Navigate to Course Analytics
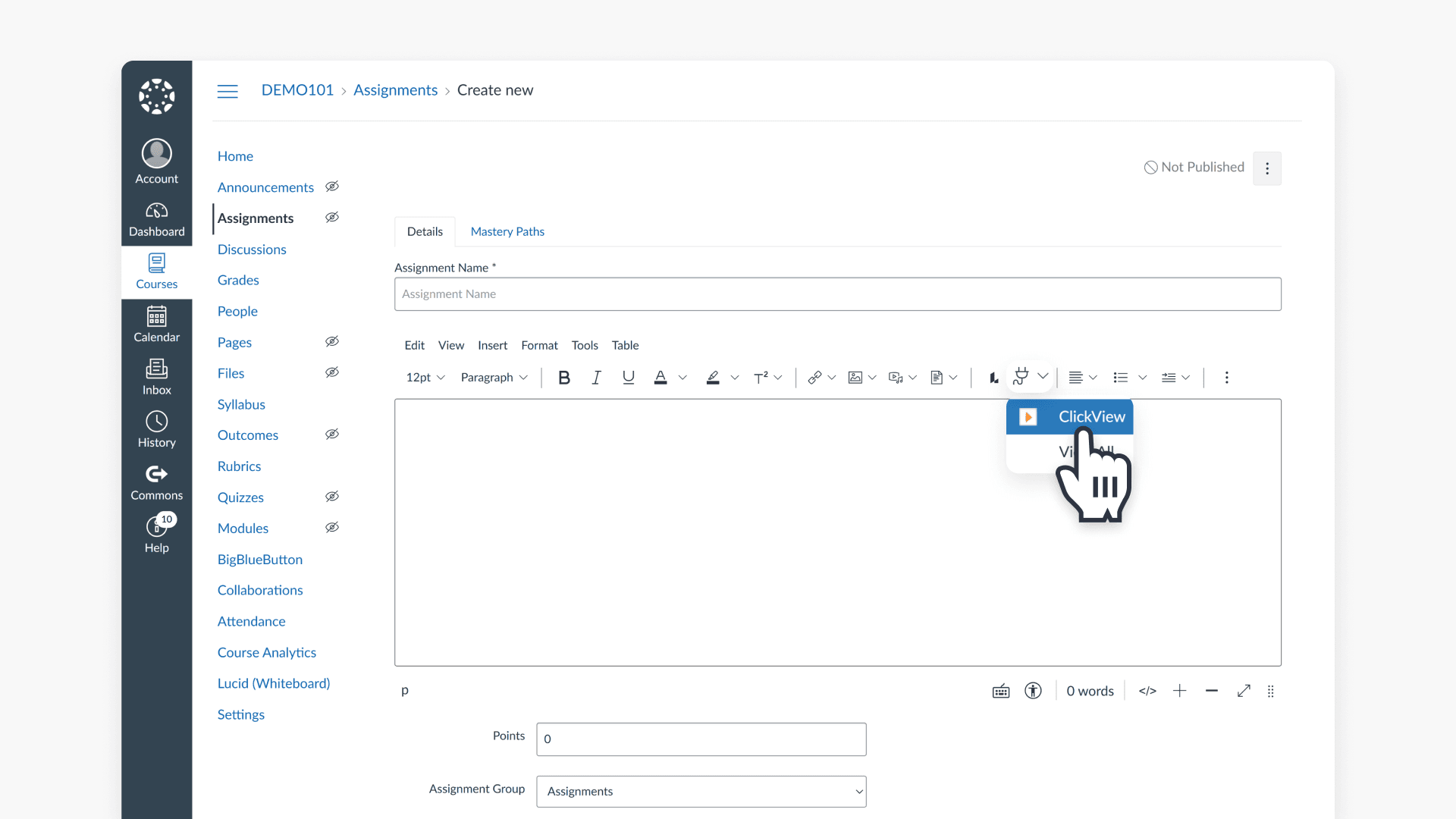Screen dimensions: 1456x819 tap(266, 652)
